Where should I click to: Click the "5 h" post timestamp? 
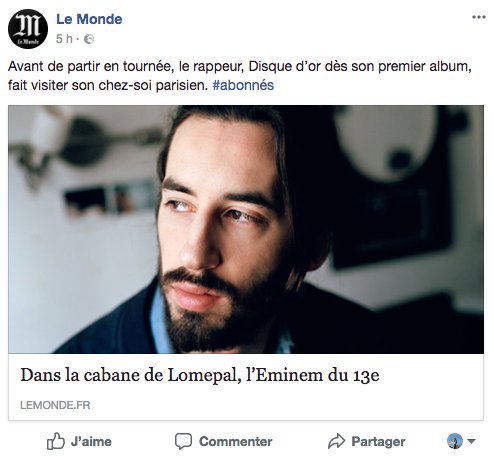(x=64, y=39)
